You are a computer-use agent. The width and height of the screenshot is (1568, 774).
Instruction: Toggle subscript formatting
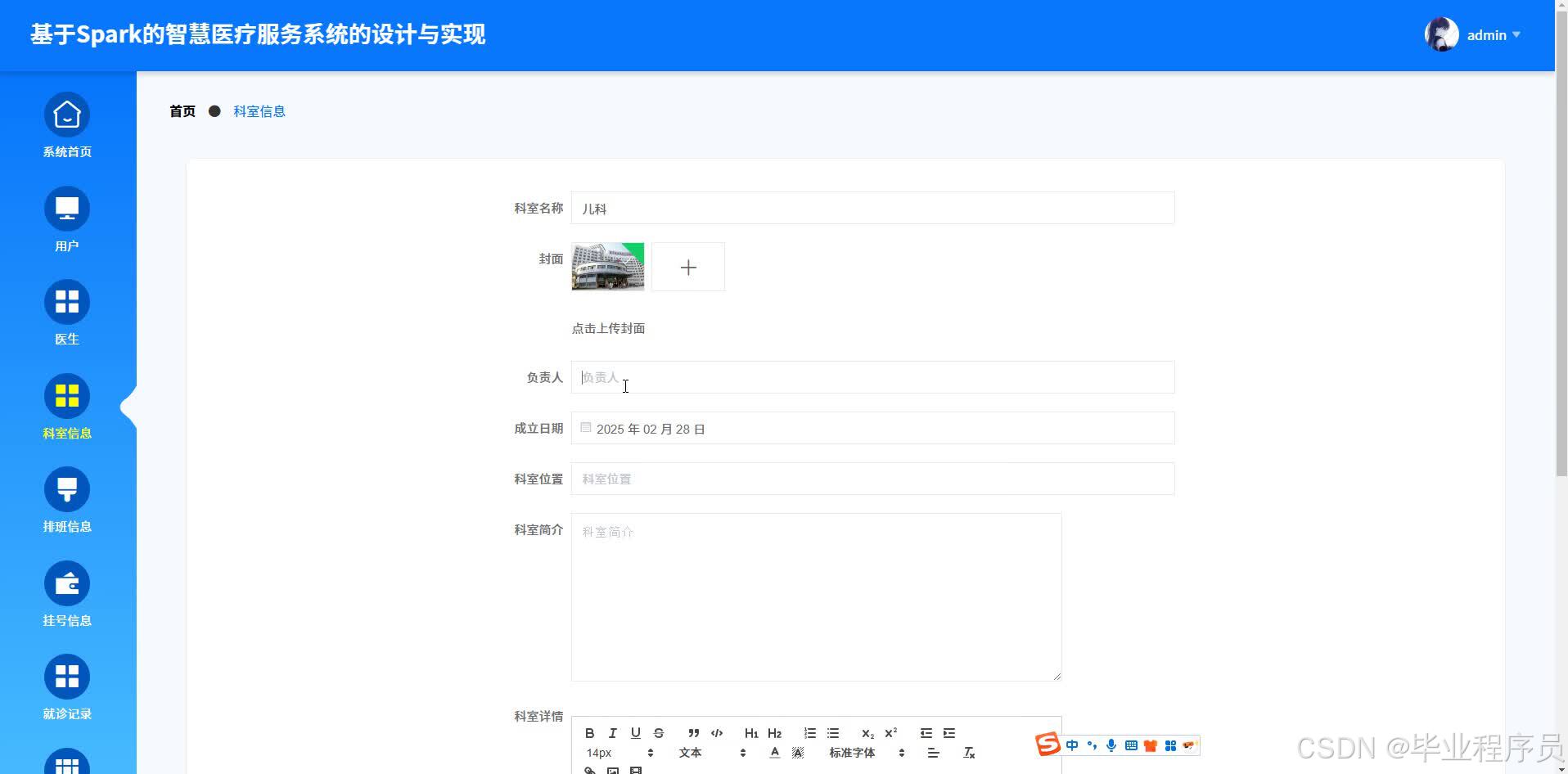(868, 732)
